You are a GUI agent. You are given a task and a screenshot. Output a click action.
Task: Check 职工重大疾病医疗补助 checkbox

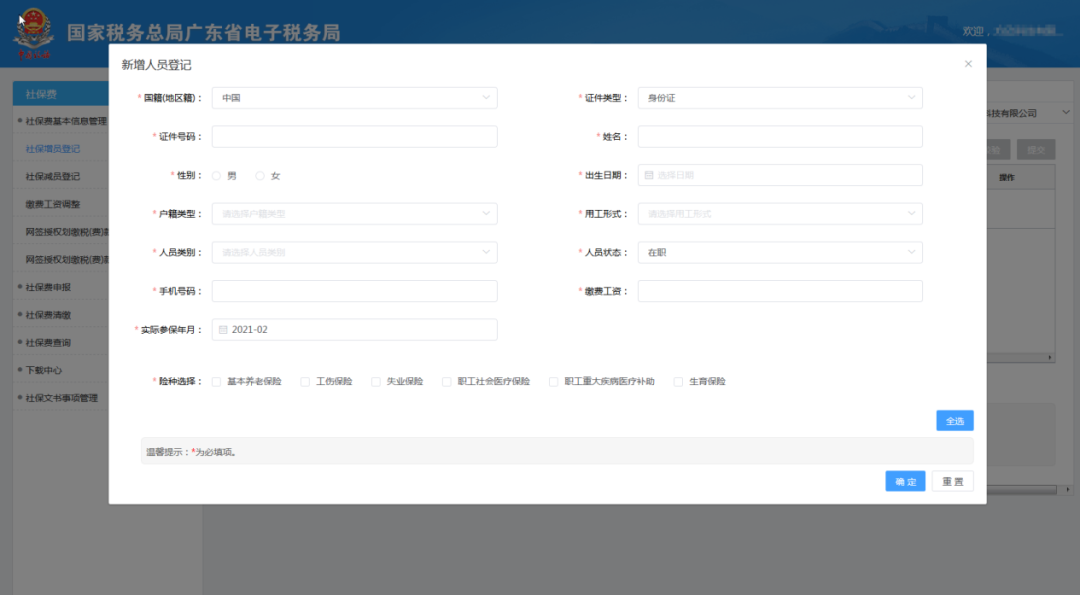click(x=553, y=382)
